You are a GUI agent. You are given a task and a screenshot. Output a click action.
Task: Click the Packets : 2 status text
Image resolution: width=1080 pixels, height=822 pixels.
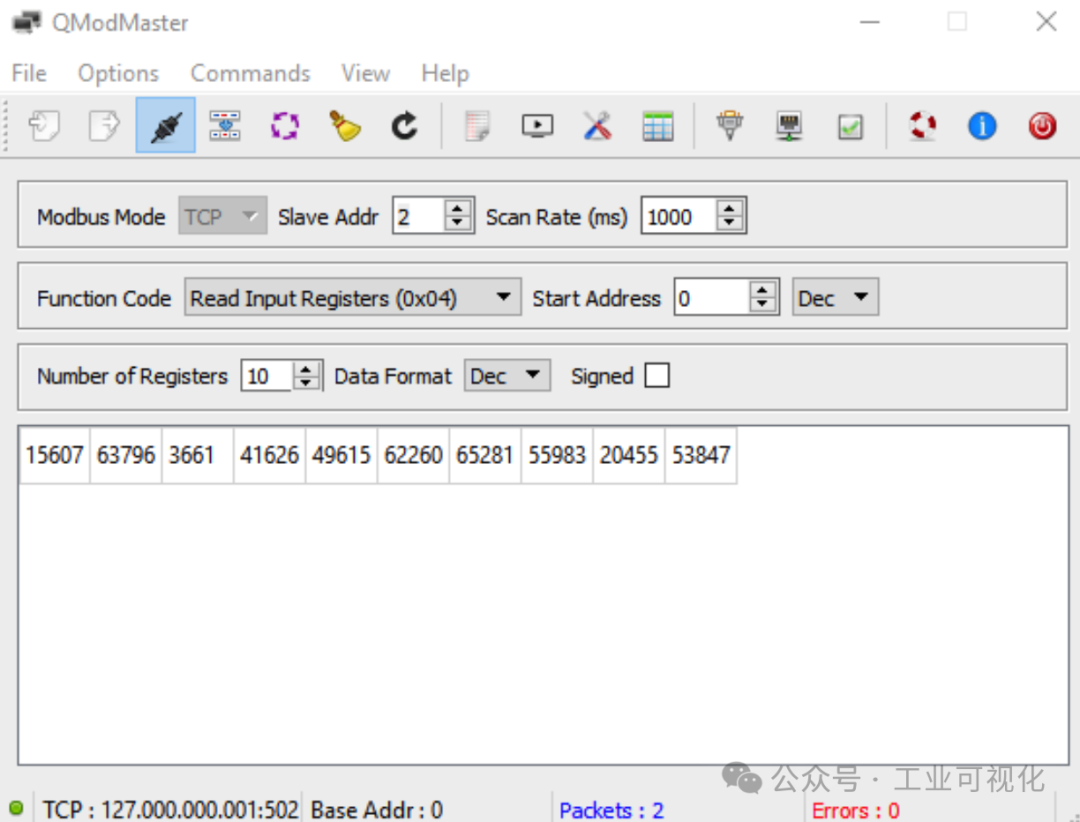612,810
